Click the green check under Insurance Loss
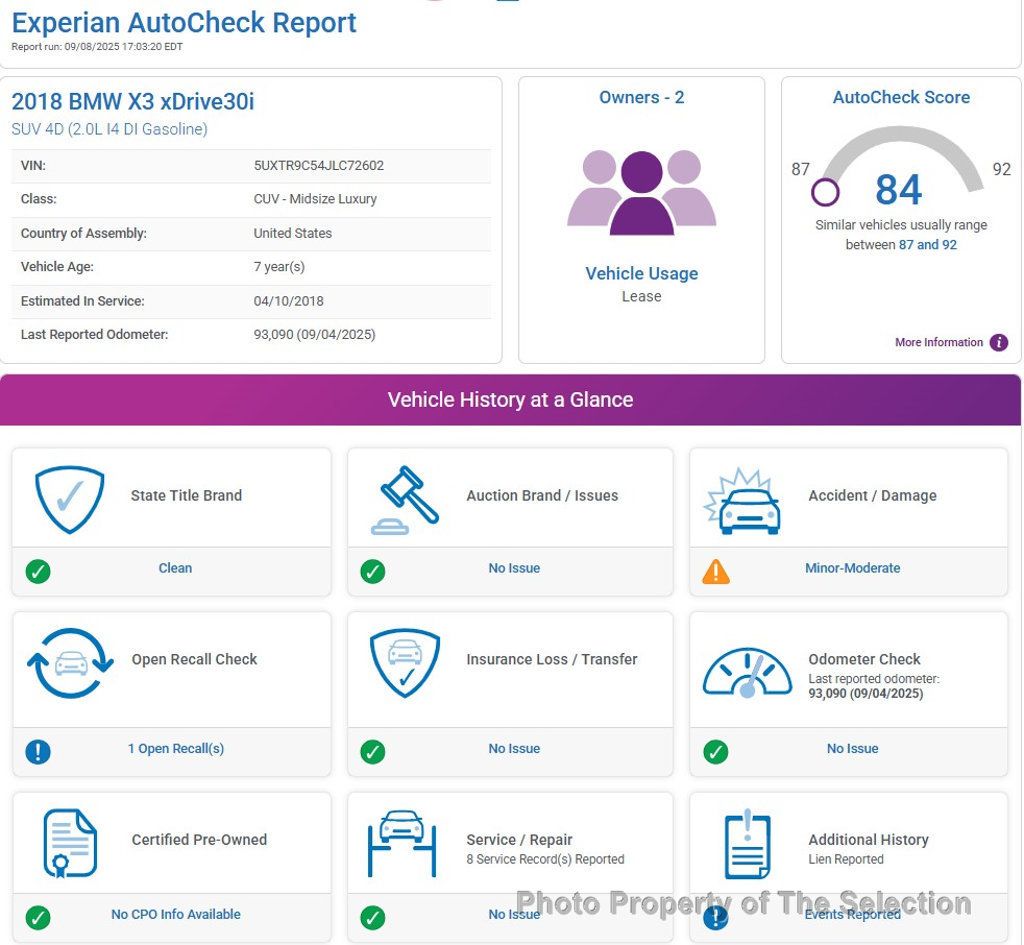Viewport: 1024px width, 945px height. 372,751
